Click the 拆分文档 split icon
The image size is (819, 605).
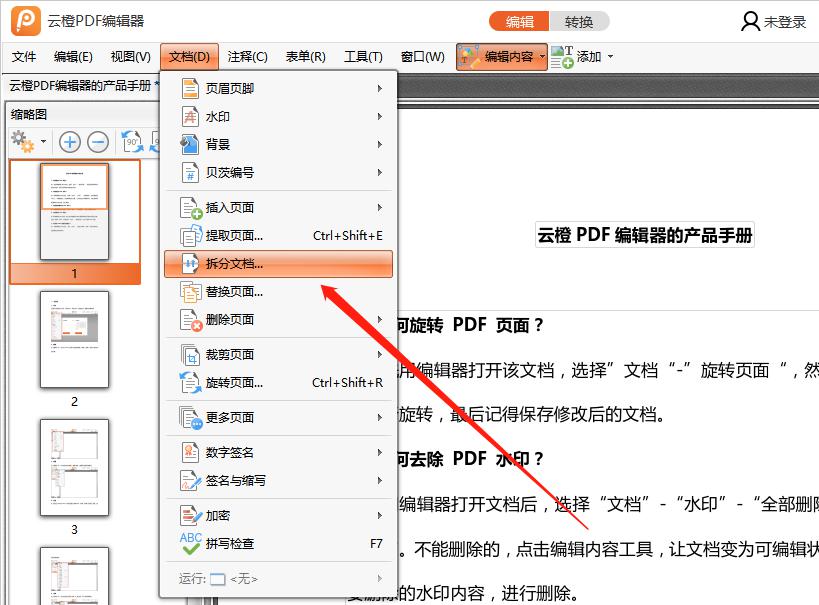[190, 263]
